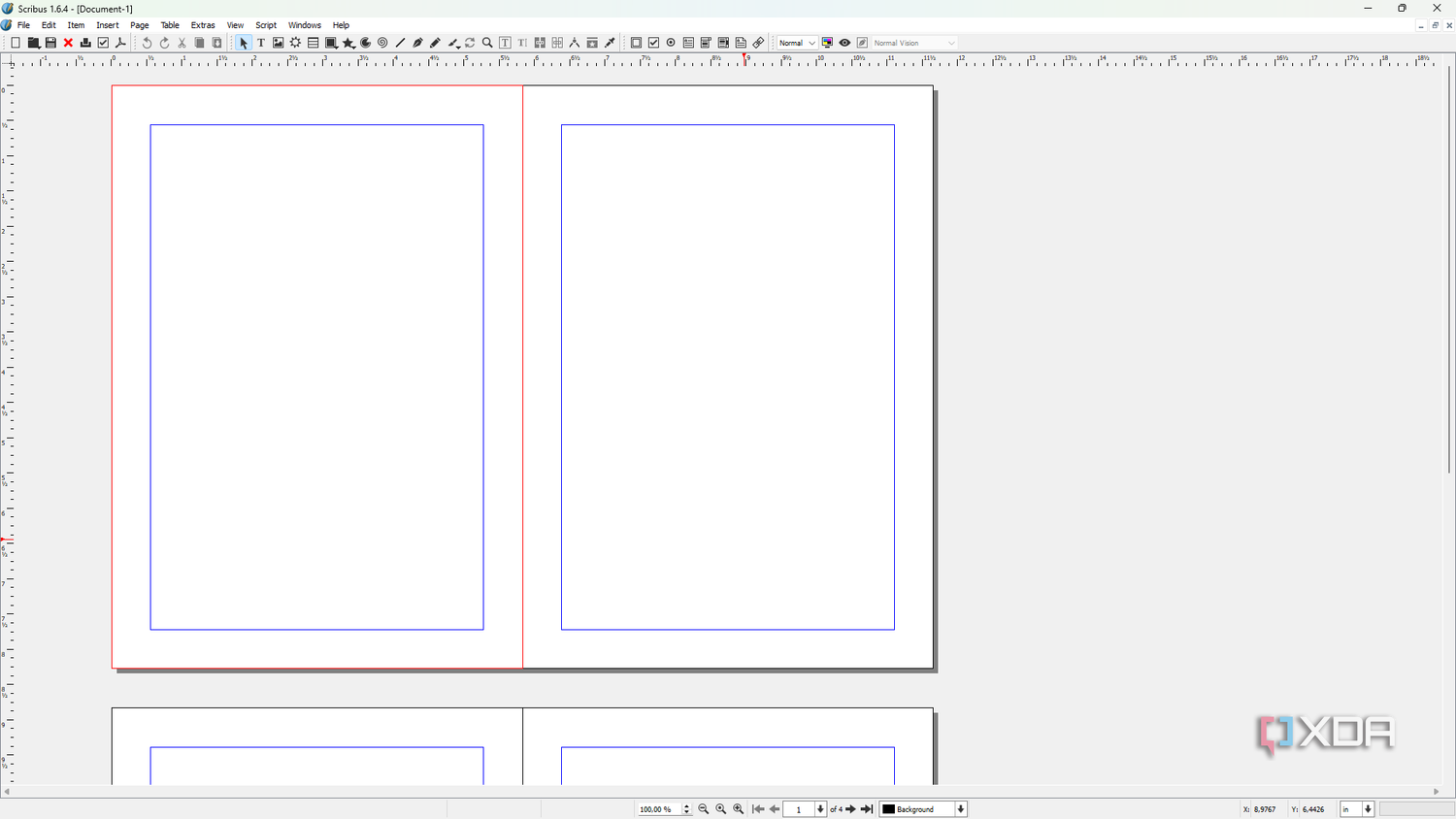Select the Measurements tool
Viewport: 1456px width, 819px height.
[x=576, y=43]
